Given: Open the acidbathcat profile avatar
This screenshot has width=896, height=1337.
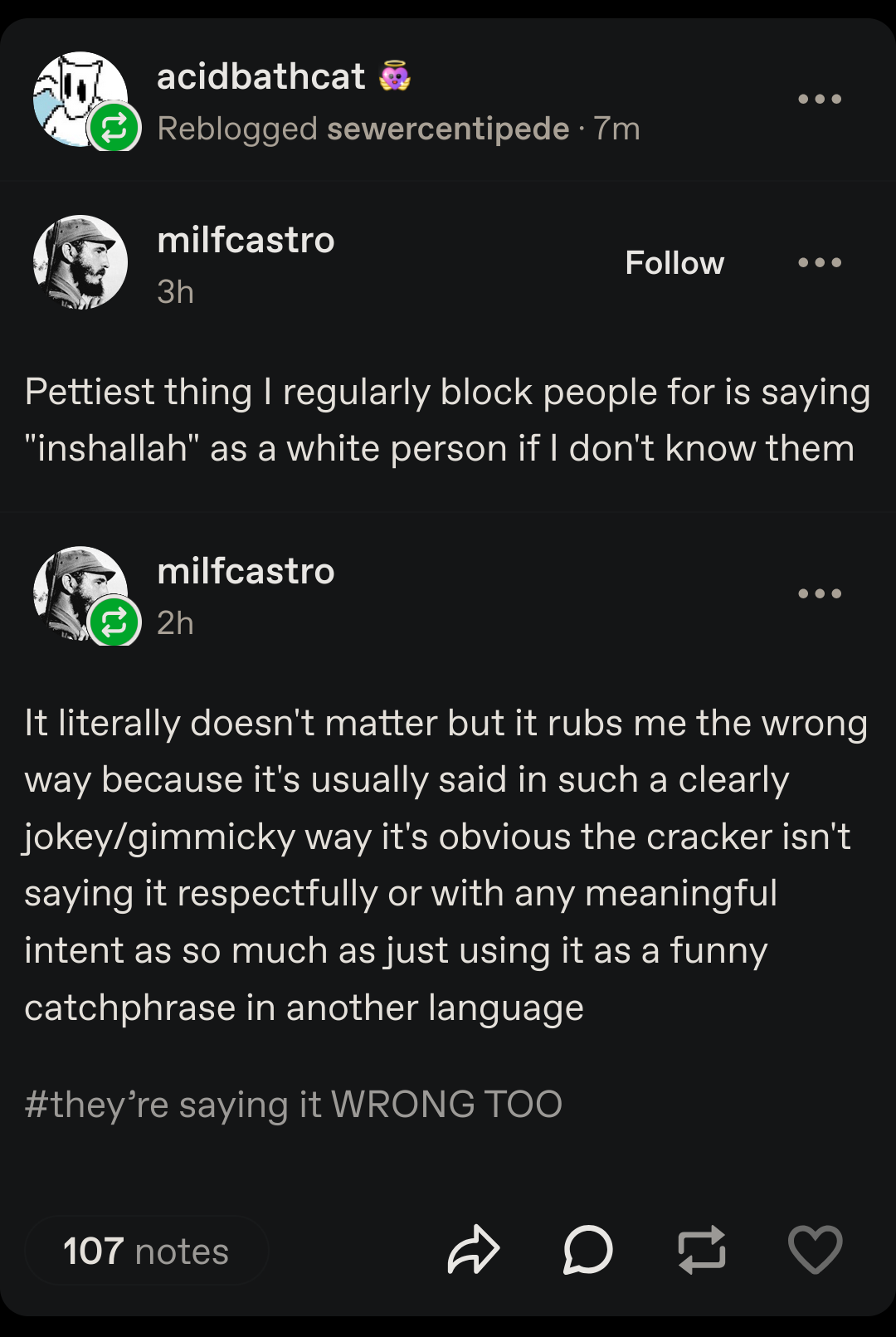Looking at the screenshot, I should pyautogui.click(x=80, y=99).
